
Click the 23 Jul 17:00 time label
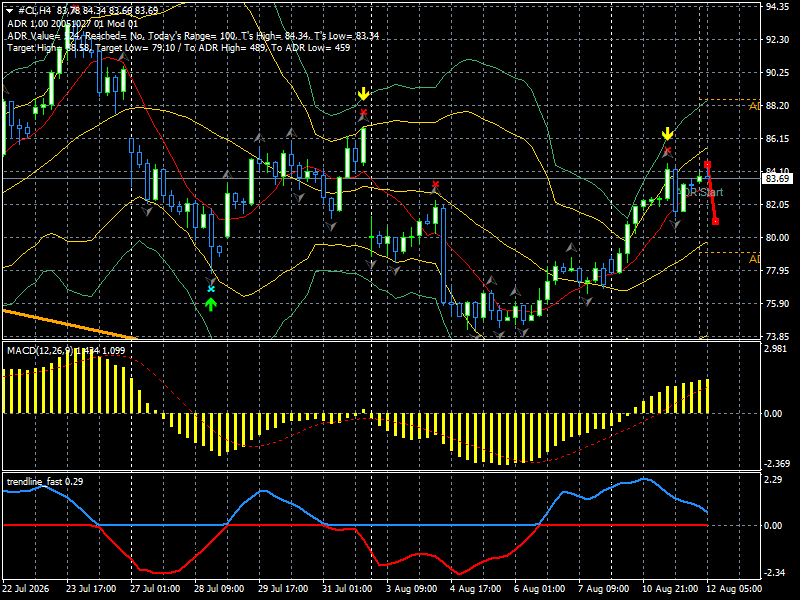[x=91, y=588]
